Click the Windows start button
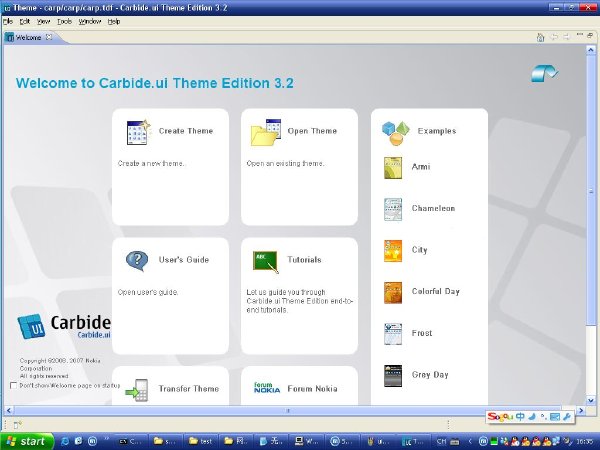The image size is (600, 450). point(26,441)
